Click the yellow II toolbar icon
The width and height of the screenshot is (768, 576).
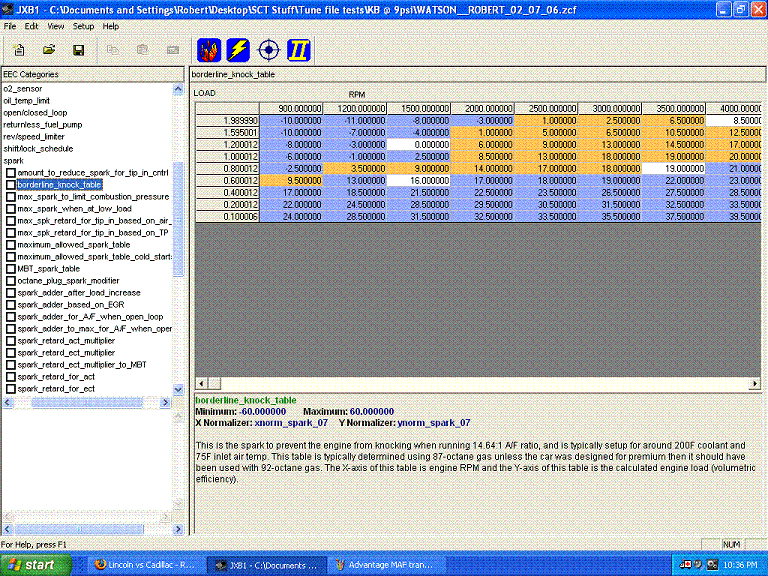click(x=299, y=50)
